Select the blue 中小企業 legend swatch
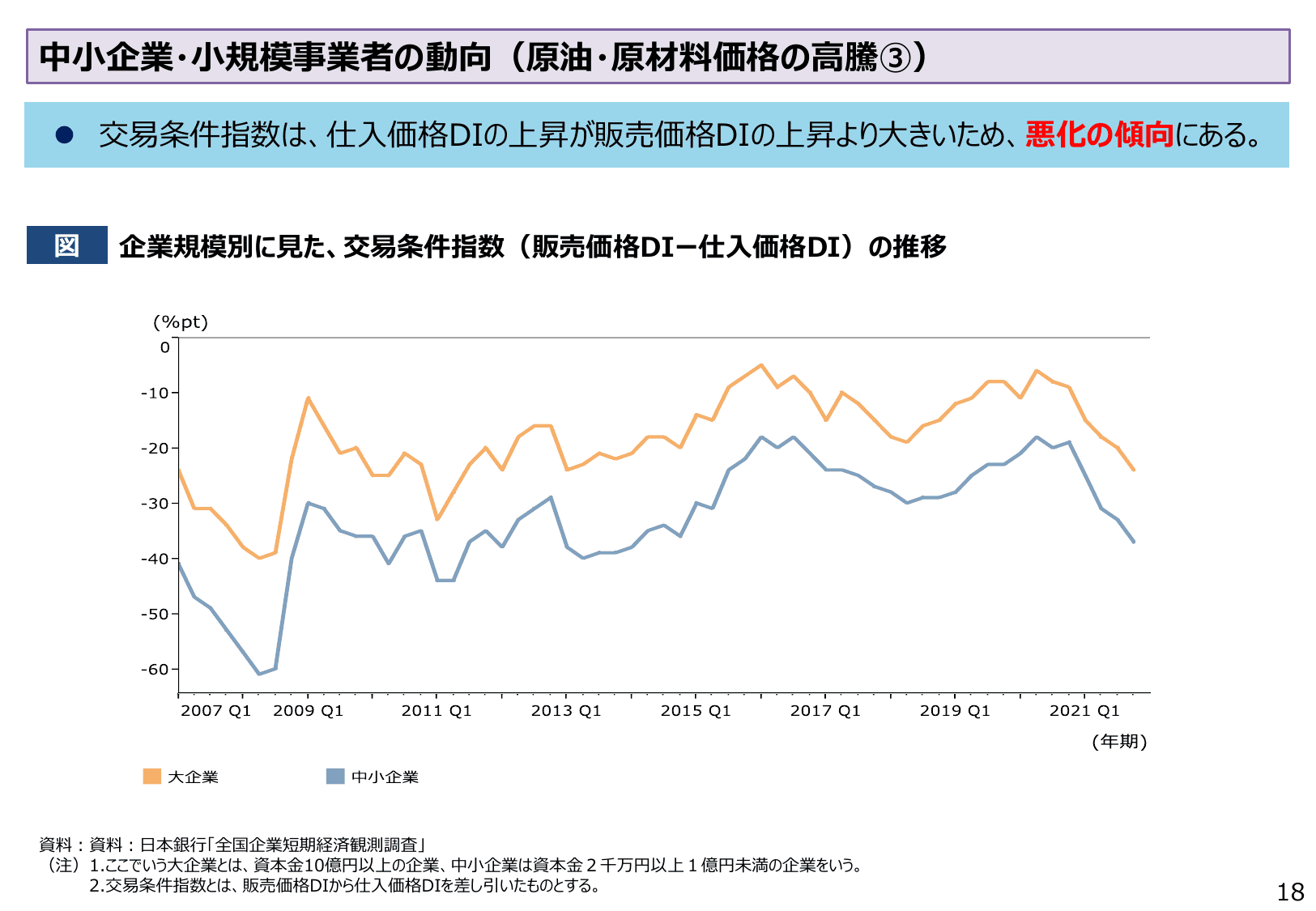This screenshot has height=911, width=1316. coord(334,777)
